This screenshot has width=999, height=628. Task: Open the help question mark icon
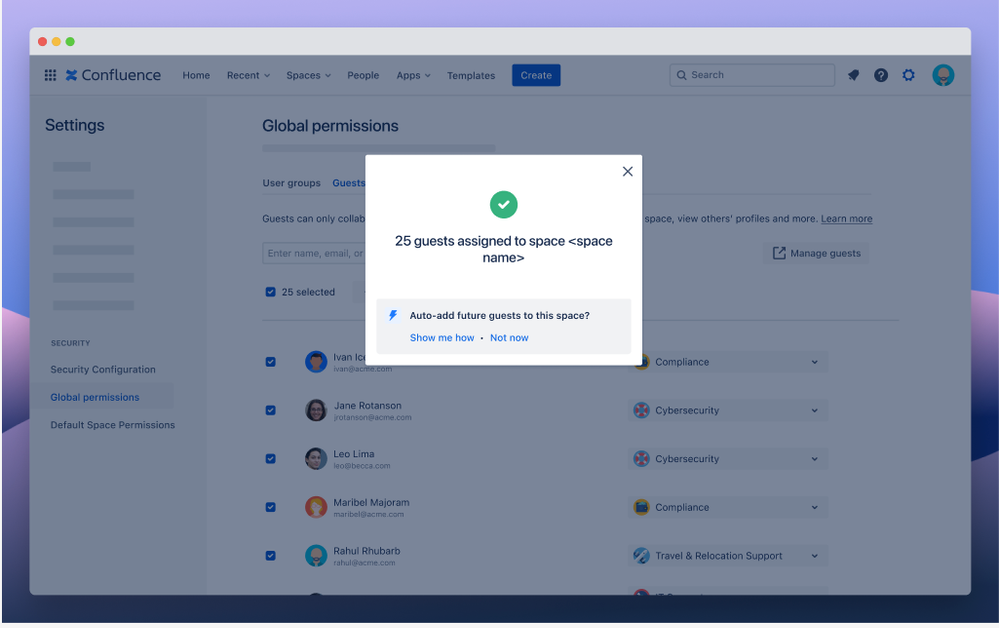tap(880, 75)
